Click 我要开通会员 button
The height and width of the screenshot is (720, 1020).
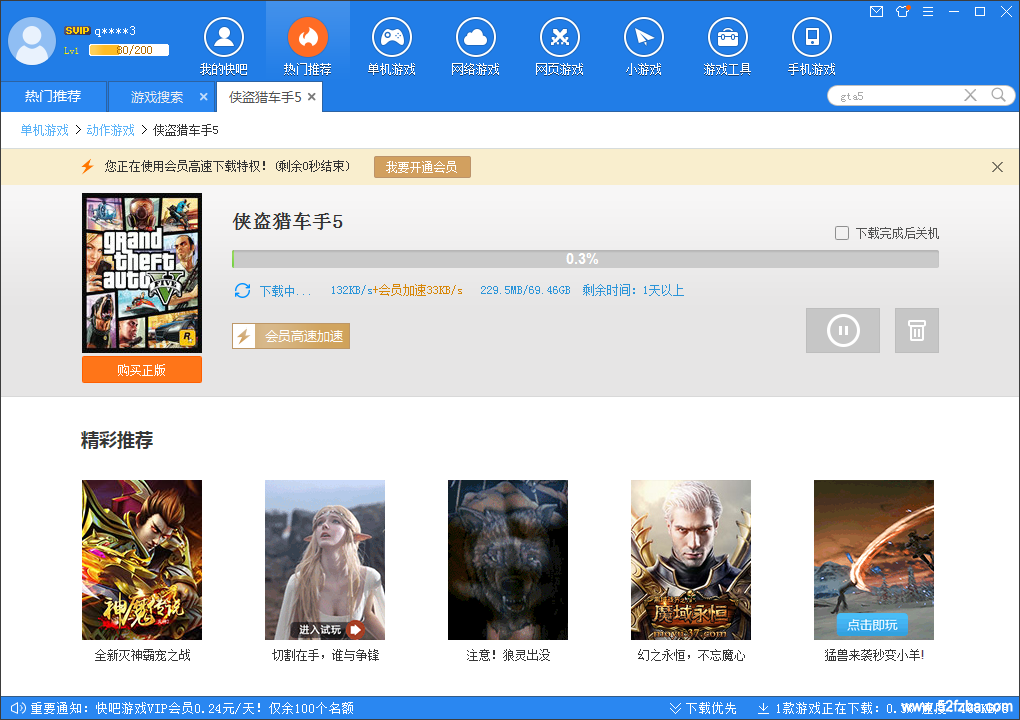(x=422, y=167)
